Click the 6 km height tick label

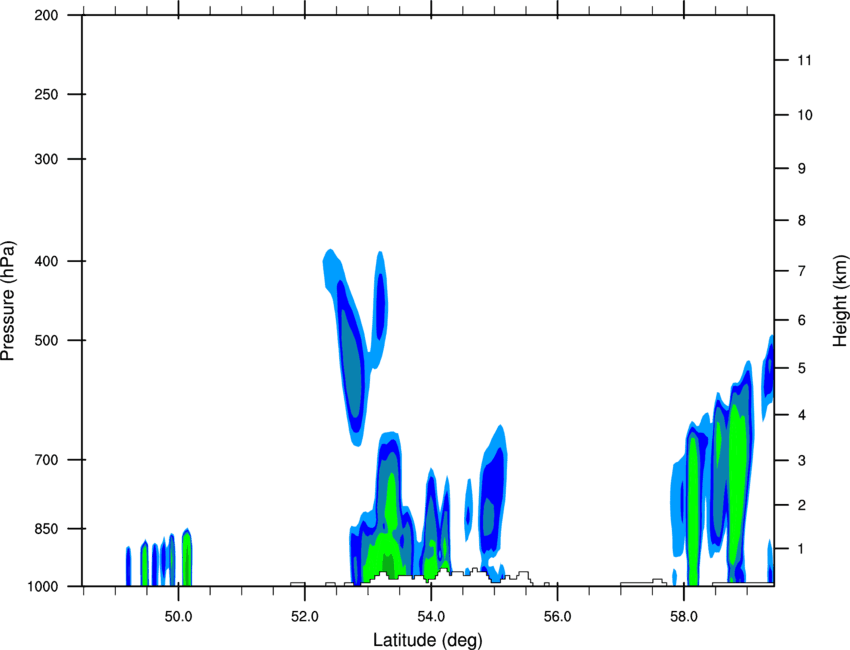pos(801,320)
